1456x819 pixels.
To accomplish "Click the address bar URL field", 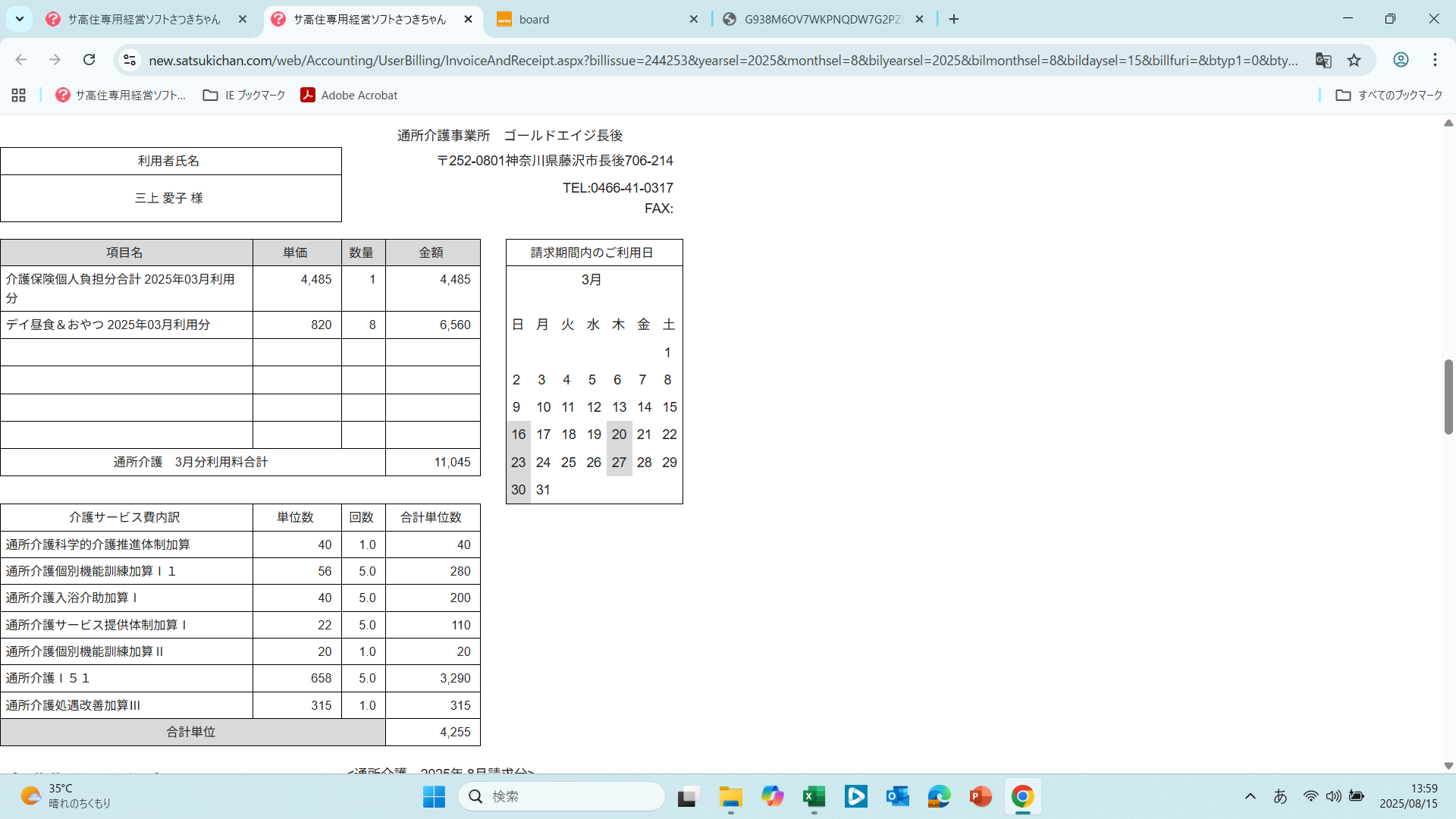I will pyautogui.click(x=720, y=60).
